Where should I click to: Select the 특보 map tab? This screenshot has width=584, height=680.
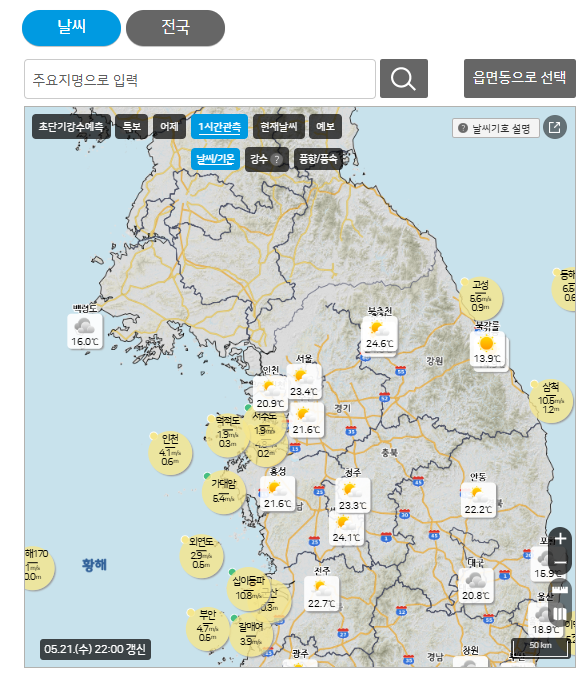tap(132, 127)
